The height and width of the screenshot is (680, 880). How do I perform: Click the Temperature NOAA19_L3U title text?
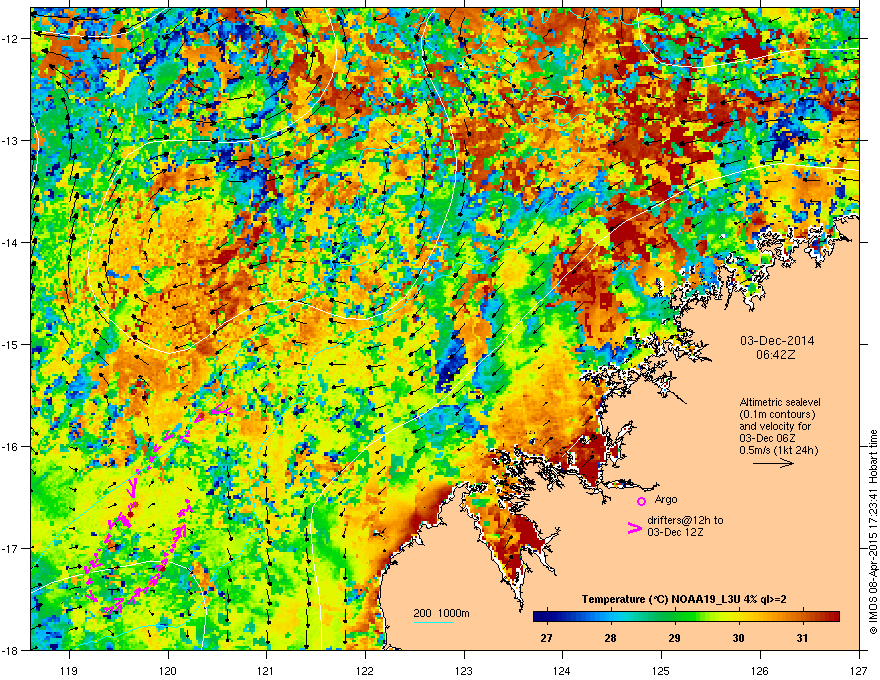(684, 599)
